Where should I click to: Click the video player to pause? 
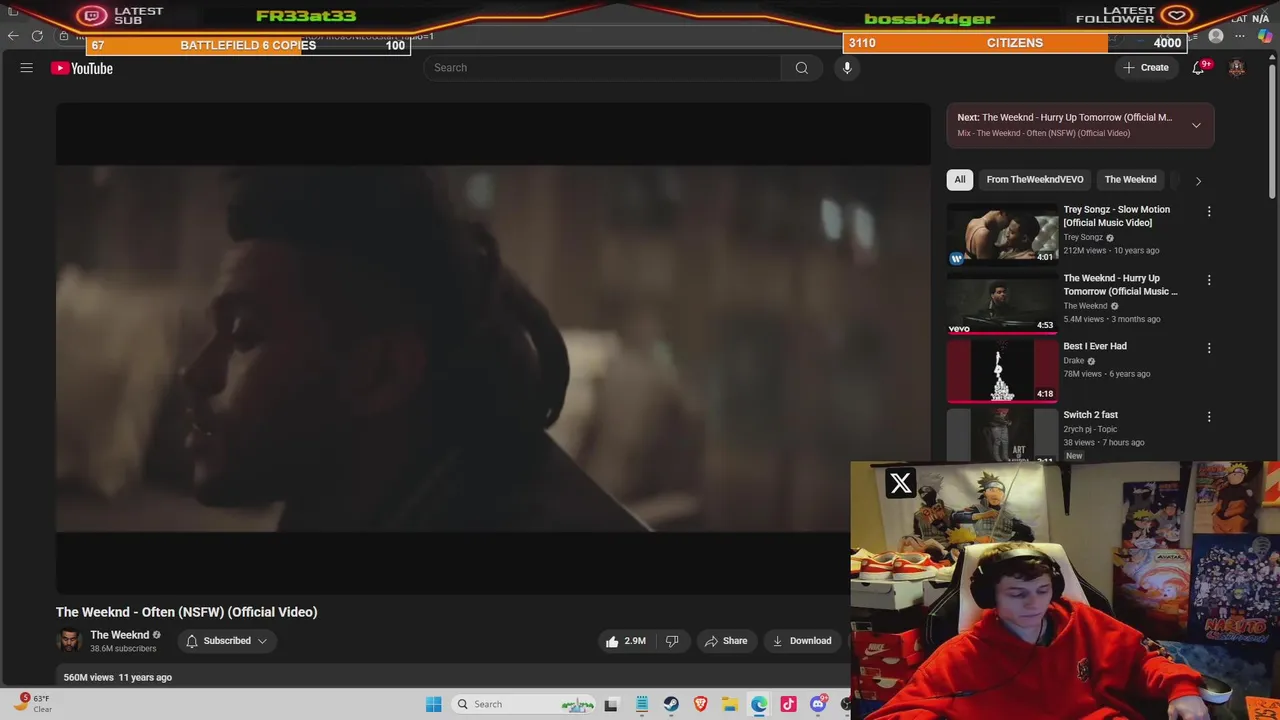pyautogui.click(x=493, y=348)
